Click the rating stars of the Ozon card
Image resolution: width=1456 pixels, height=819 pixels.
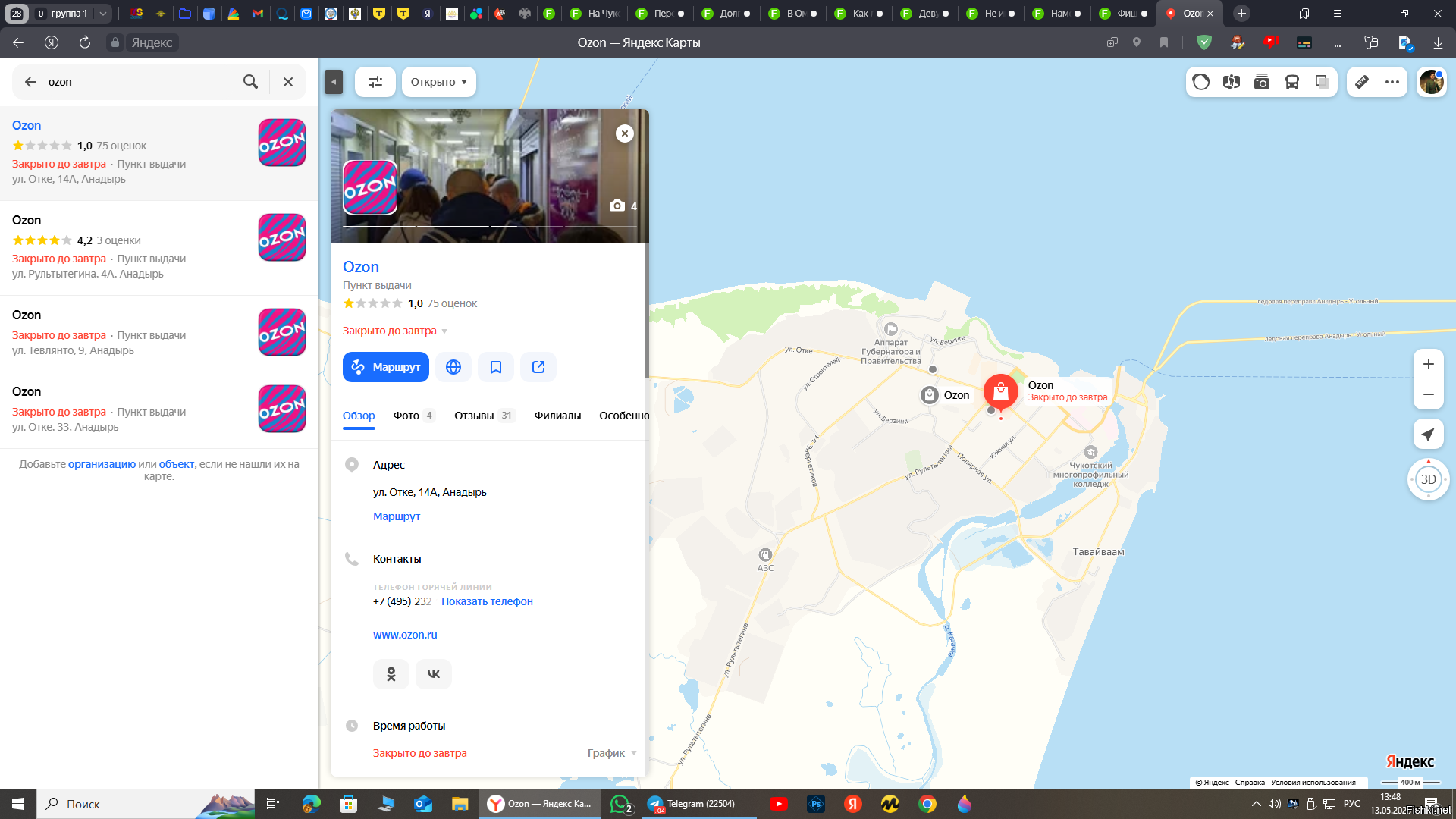pos(372,303)
